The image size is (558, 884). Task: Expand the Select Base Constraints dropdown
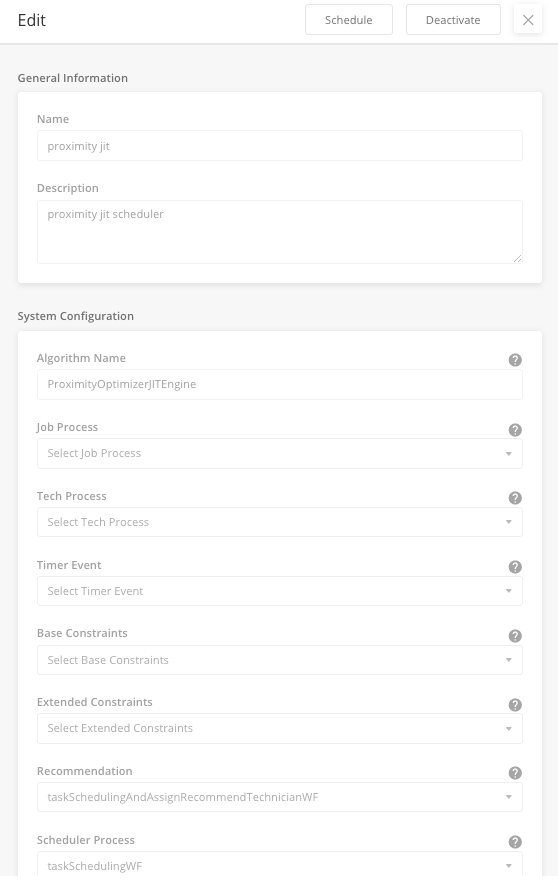tap(280, 660)
